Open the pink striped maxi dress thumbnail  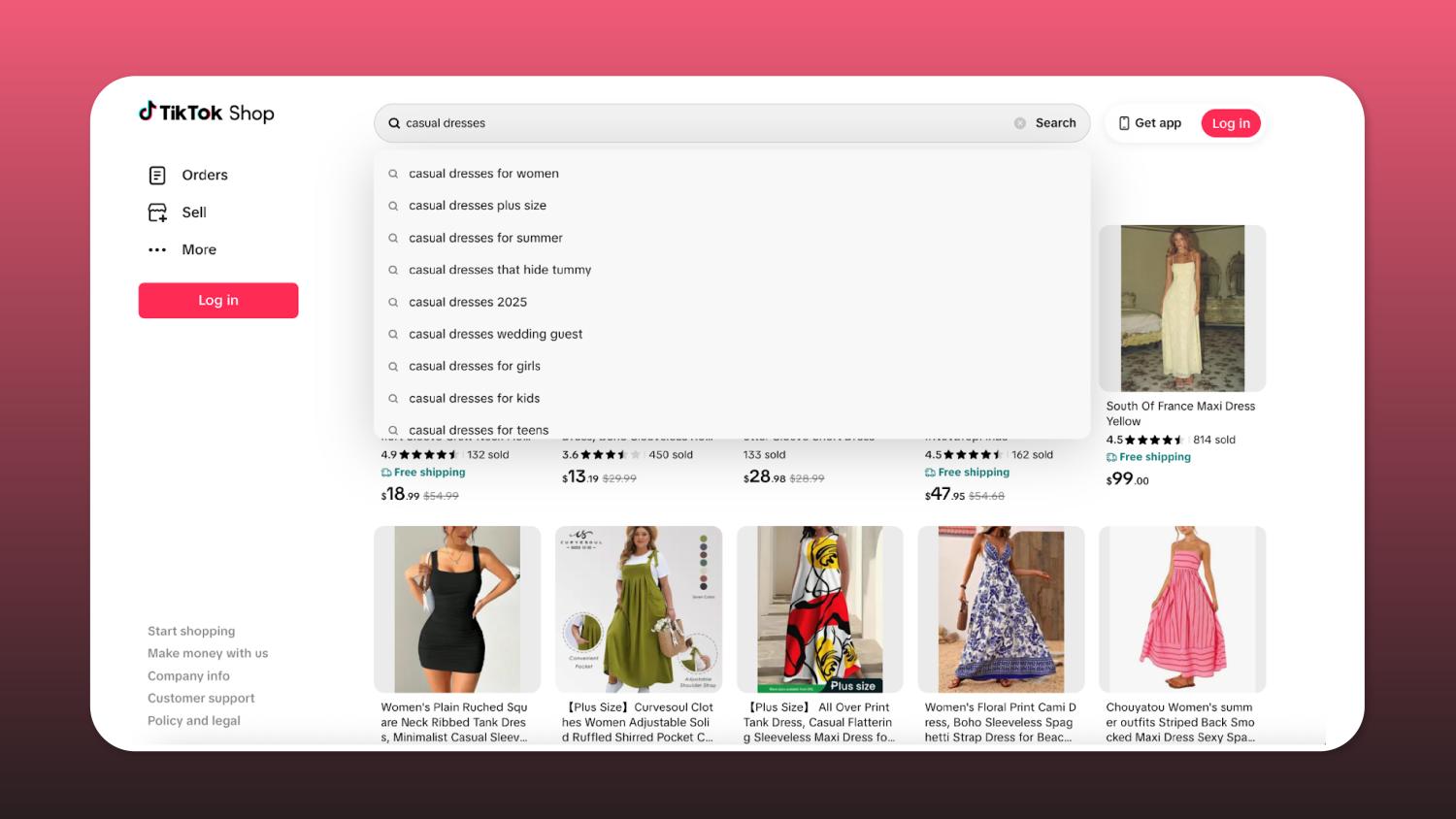tap(1181, 608)
